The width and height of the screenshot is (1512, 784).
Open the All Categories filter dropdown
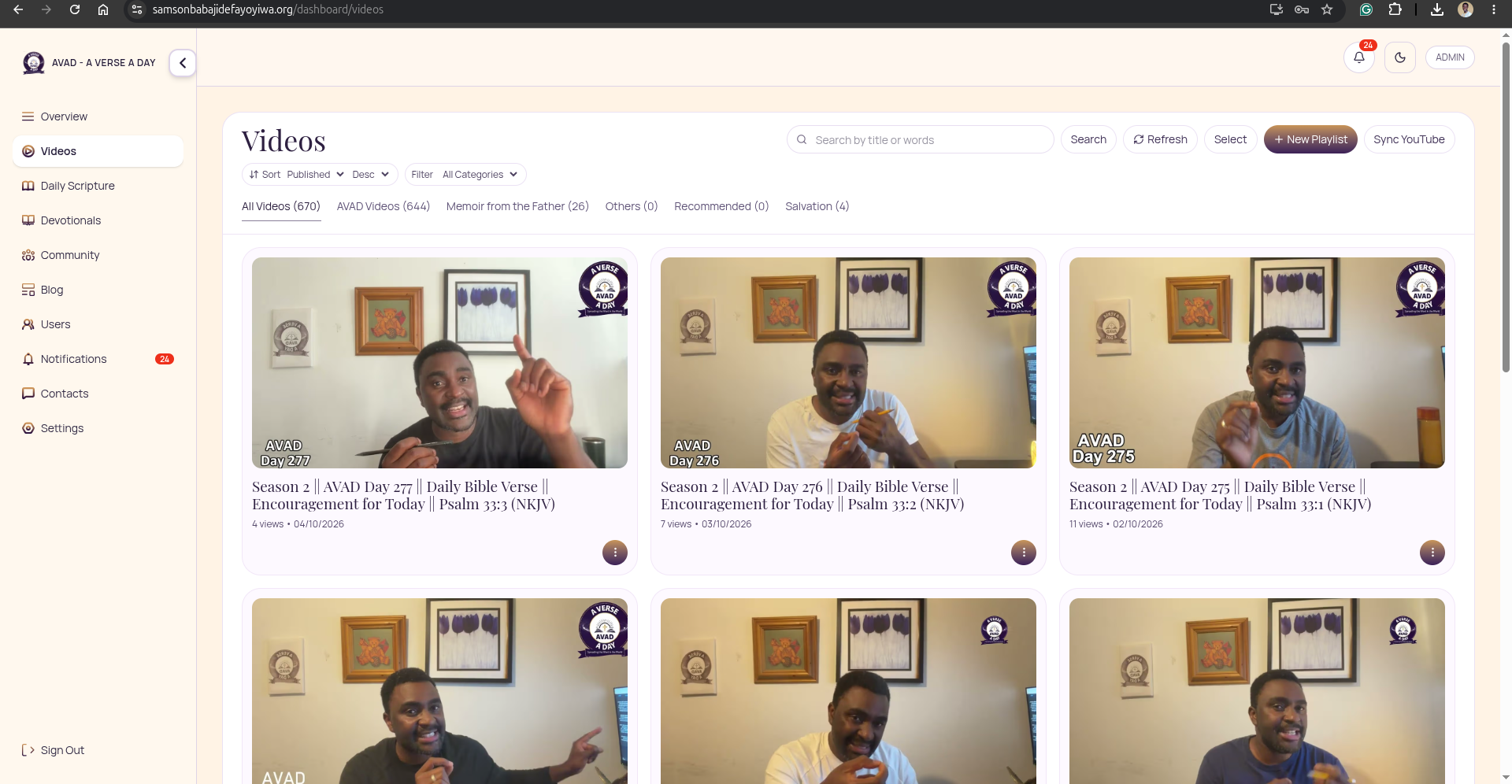480,175
